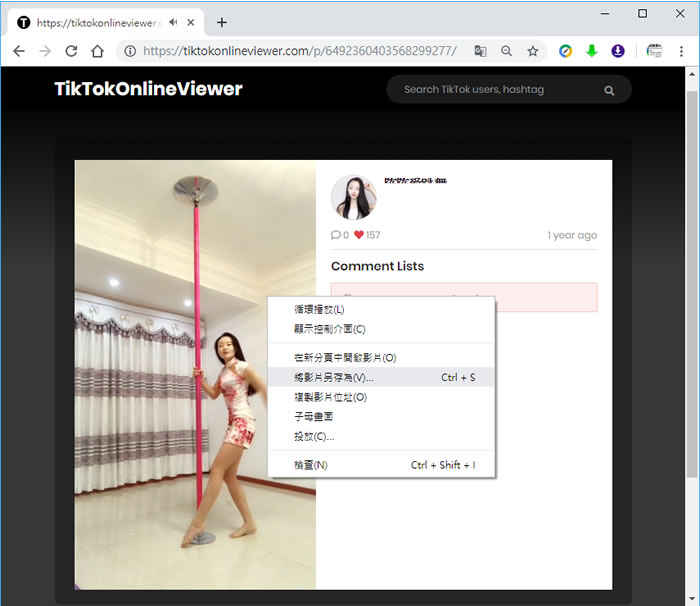This screenshot has height=606, width=700.
Task: Choose 在新分頁中開啟影片(O)
Action: [382, 358]
